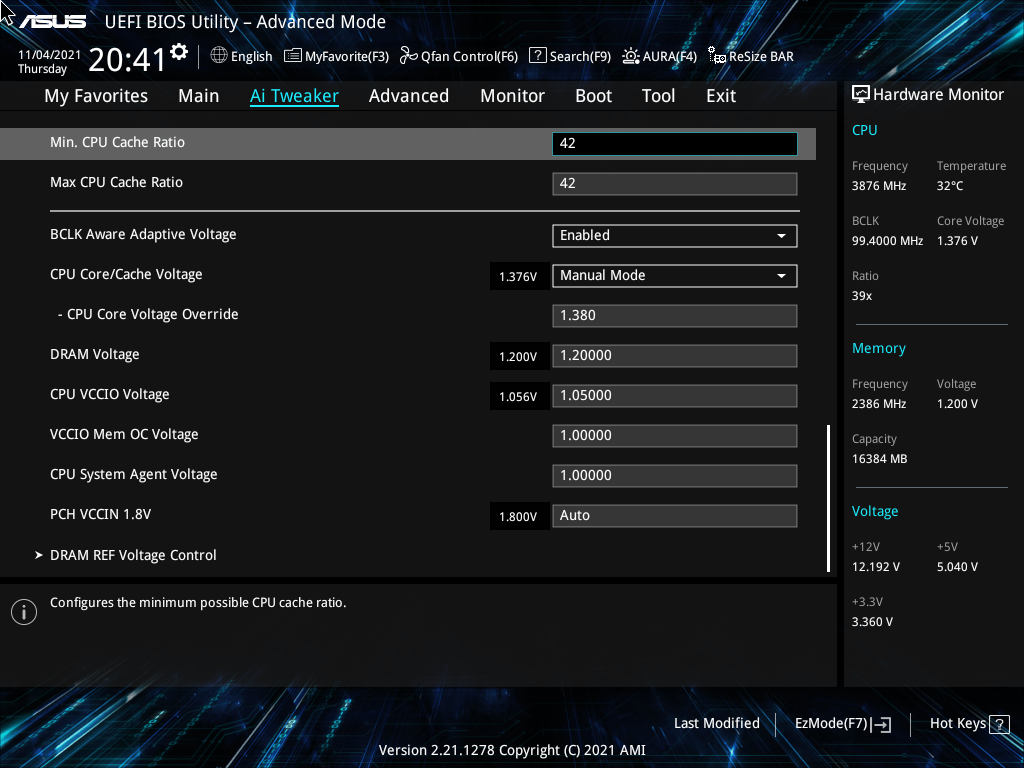The height and width of the screenshot is (768, 1024).
Task: Click the globe language icon
Action: click(x=219, y=56)
